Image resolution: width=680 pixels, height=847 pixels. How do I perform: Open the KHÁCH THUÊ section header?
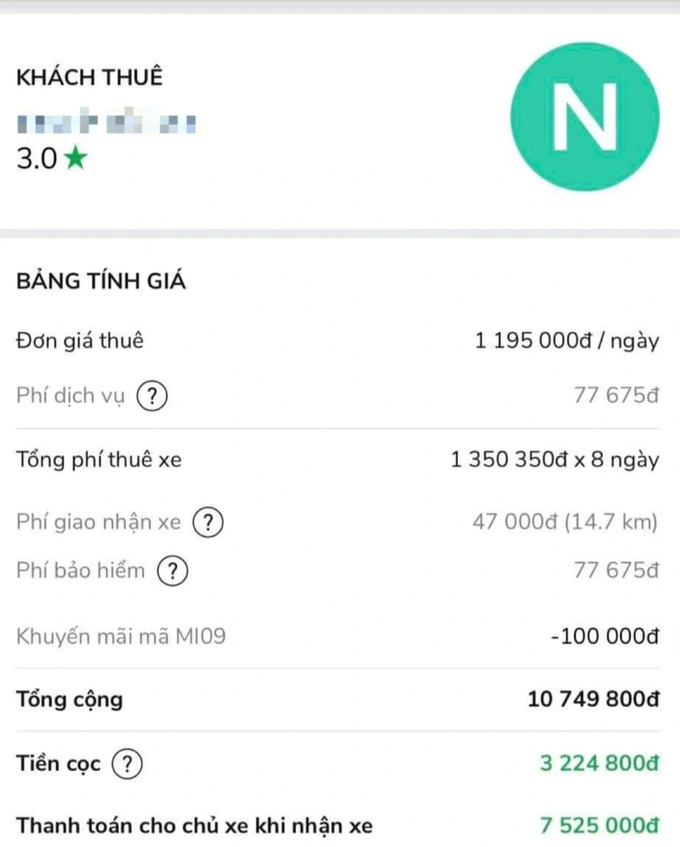pos(89,76)
